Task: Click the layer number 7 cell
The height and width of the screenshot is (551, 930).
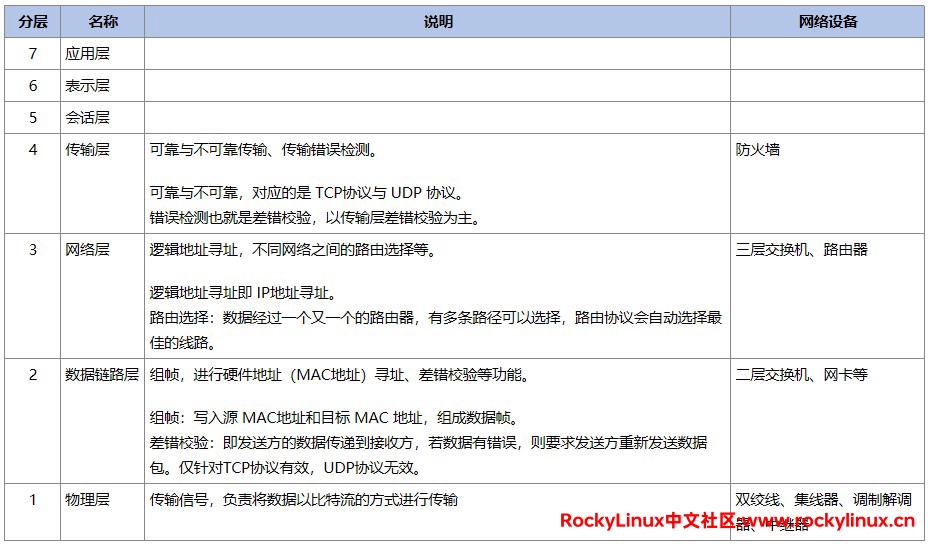Action: click(32, 54)
